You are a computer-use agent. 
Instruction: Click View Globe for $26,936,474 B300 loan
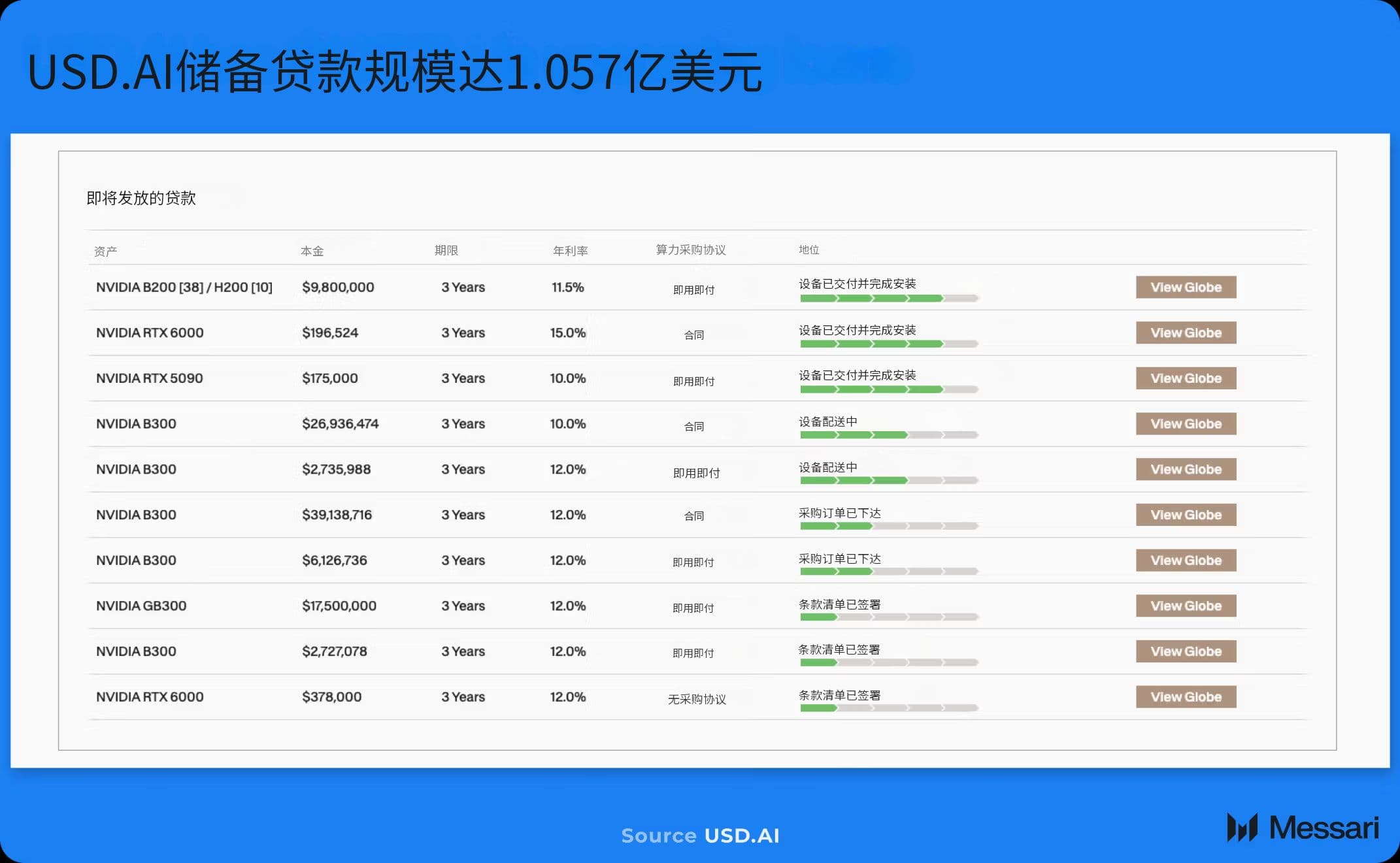[x=1186, y=424]
